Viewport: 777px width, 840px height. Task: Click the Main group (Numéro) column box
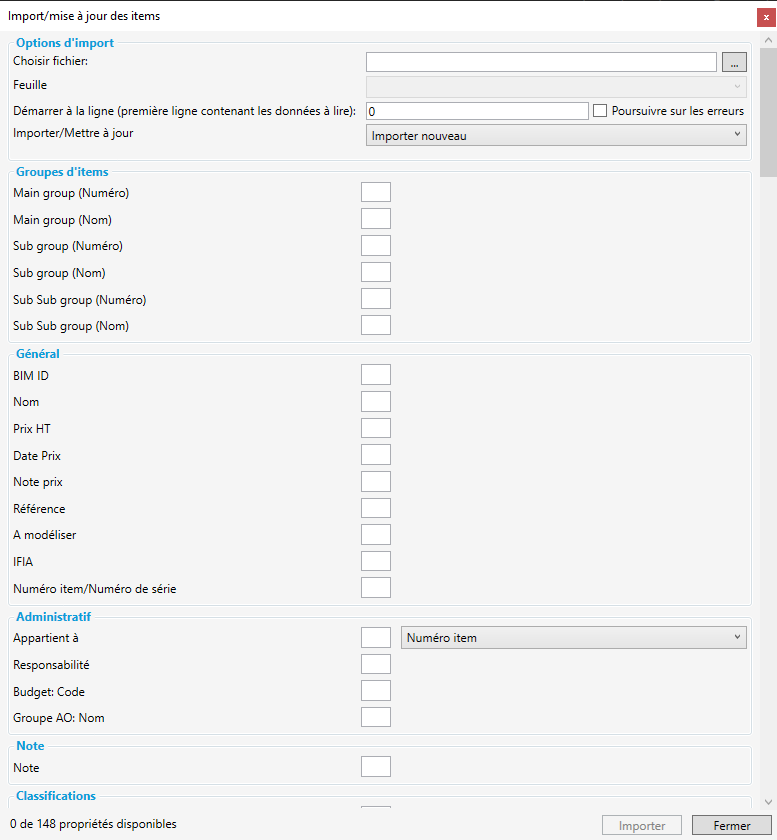pos(375,192)
